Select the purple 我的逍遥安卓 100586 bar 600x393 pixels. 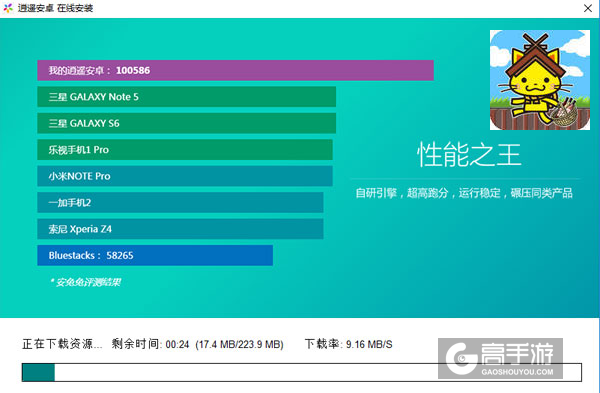coord(235,70)
